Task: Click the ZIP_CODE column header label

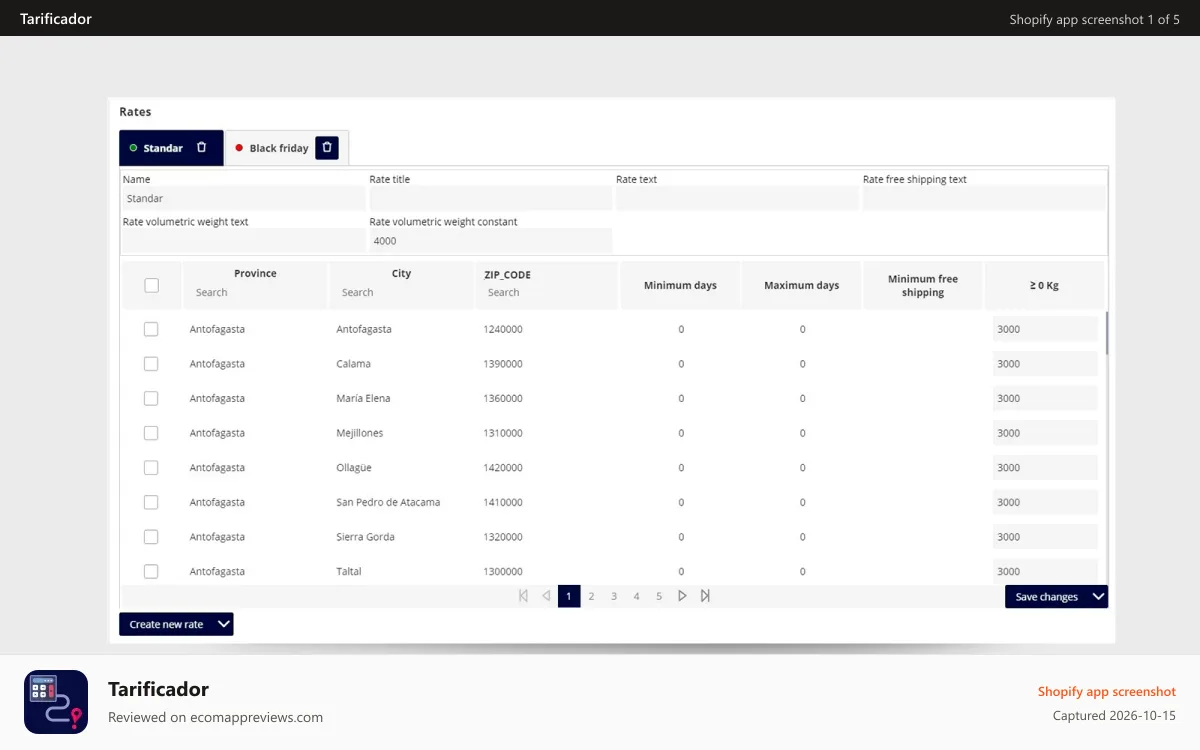Action: tap(507, 274)
